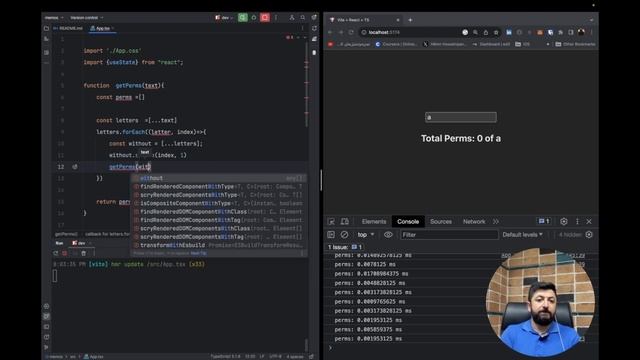The height and width of the screenshot is (360, 640).
Task: Open the Version control dropdown
Action: 87,18
